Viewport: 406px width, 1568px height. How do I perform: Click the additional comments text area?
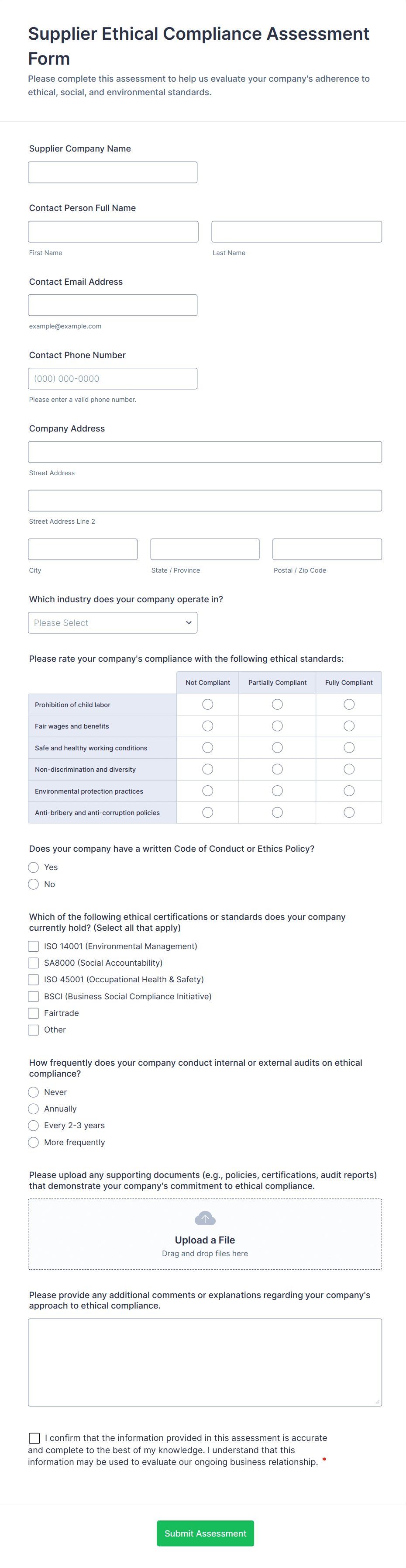click(204, 1362)
